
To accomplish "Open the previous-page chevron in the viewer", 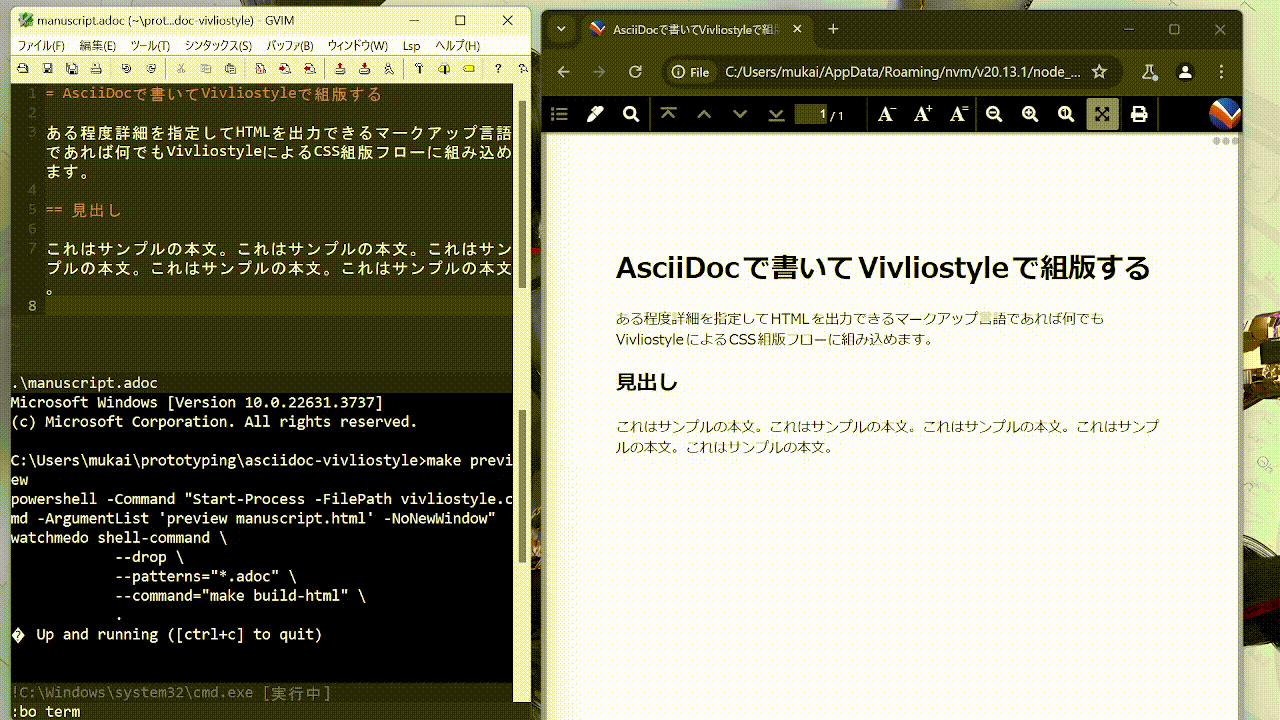I will pyautogui.click(x=704, y=114).
